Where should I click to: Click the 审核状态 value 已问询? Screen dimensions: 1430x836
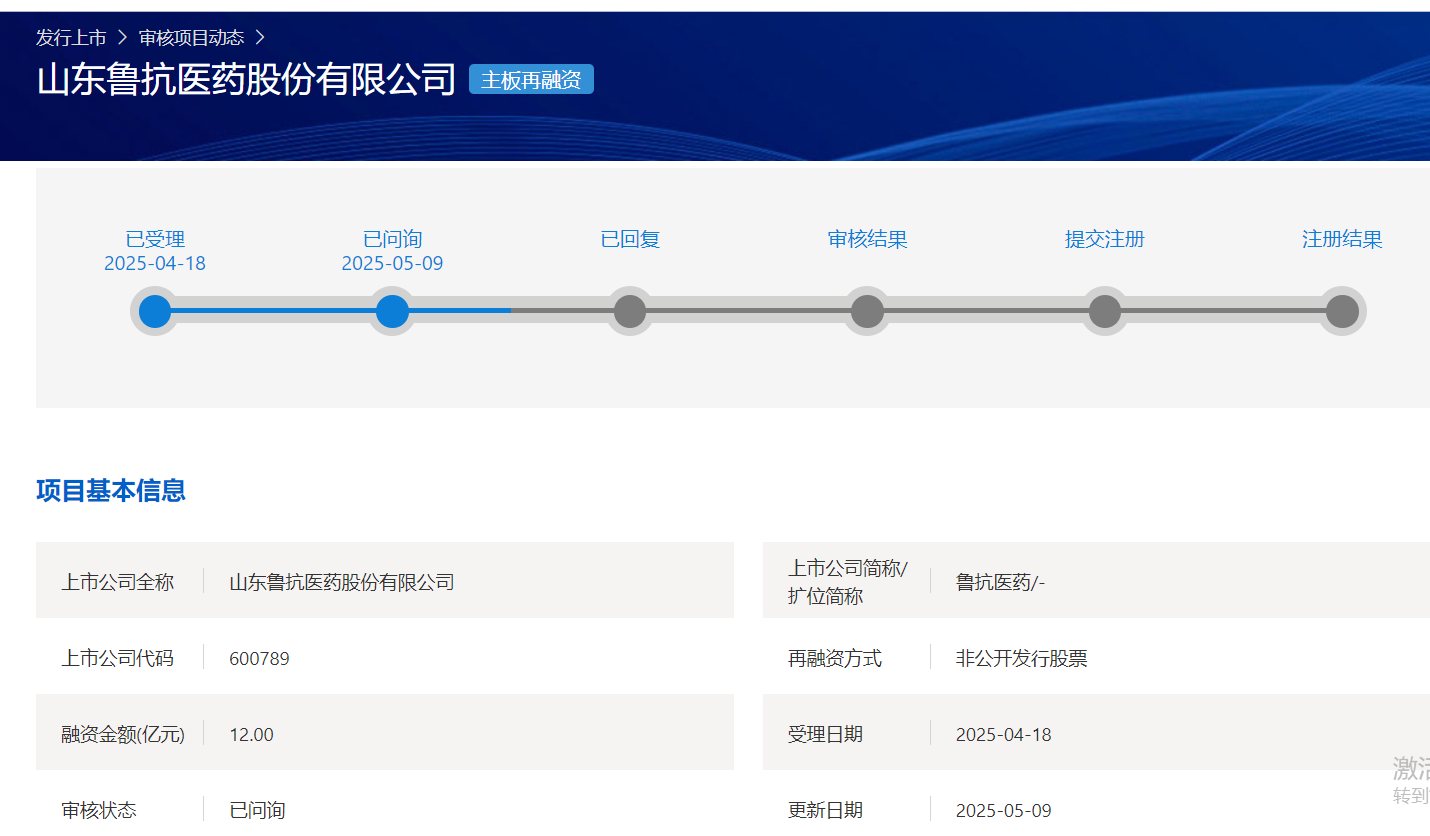pos(257,810)
